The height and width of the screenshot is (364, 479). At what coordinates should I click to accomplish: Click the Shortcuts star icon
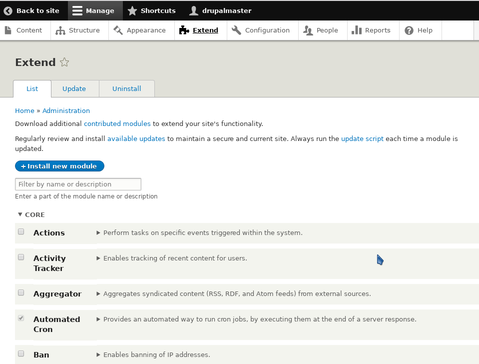(132, 11)
